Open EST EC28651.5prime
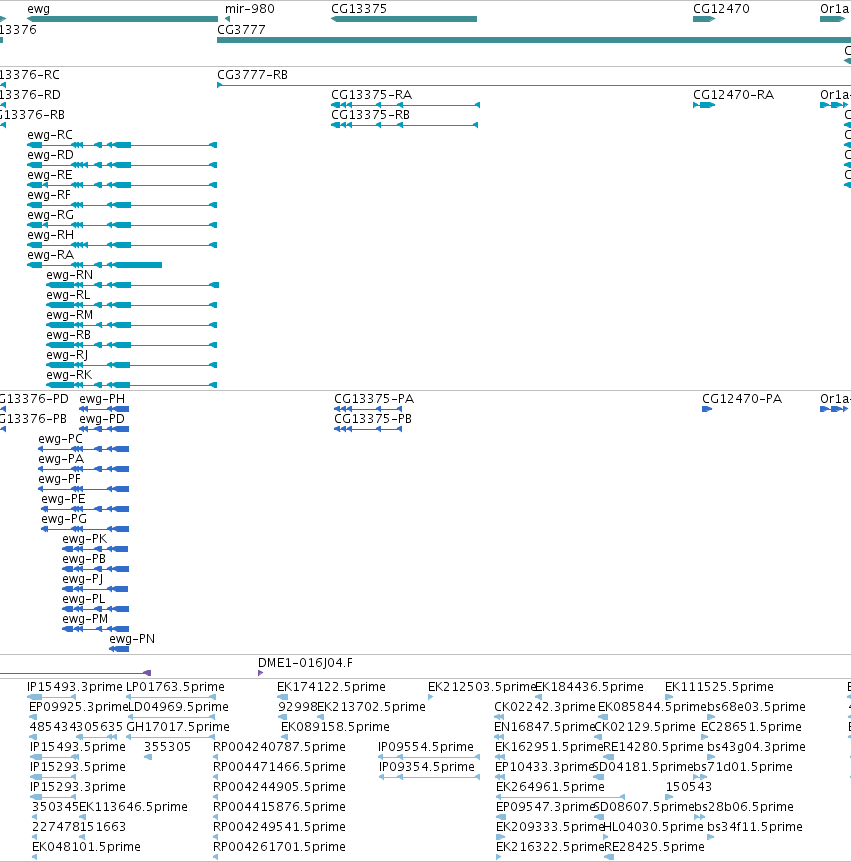 tap(705, 737)
